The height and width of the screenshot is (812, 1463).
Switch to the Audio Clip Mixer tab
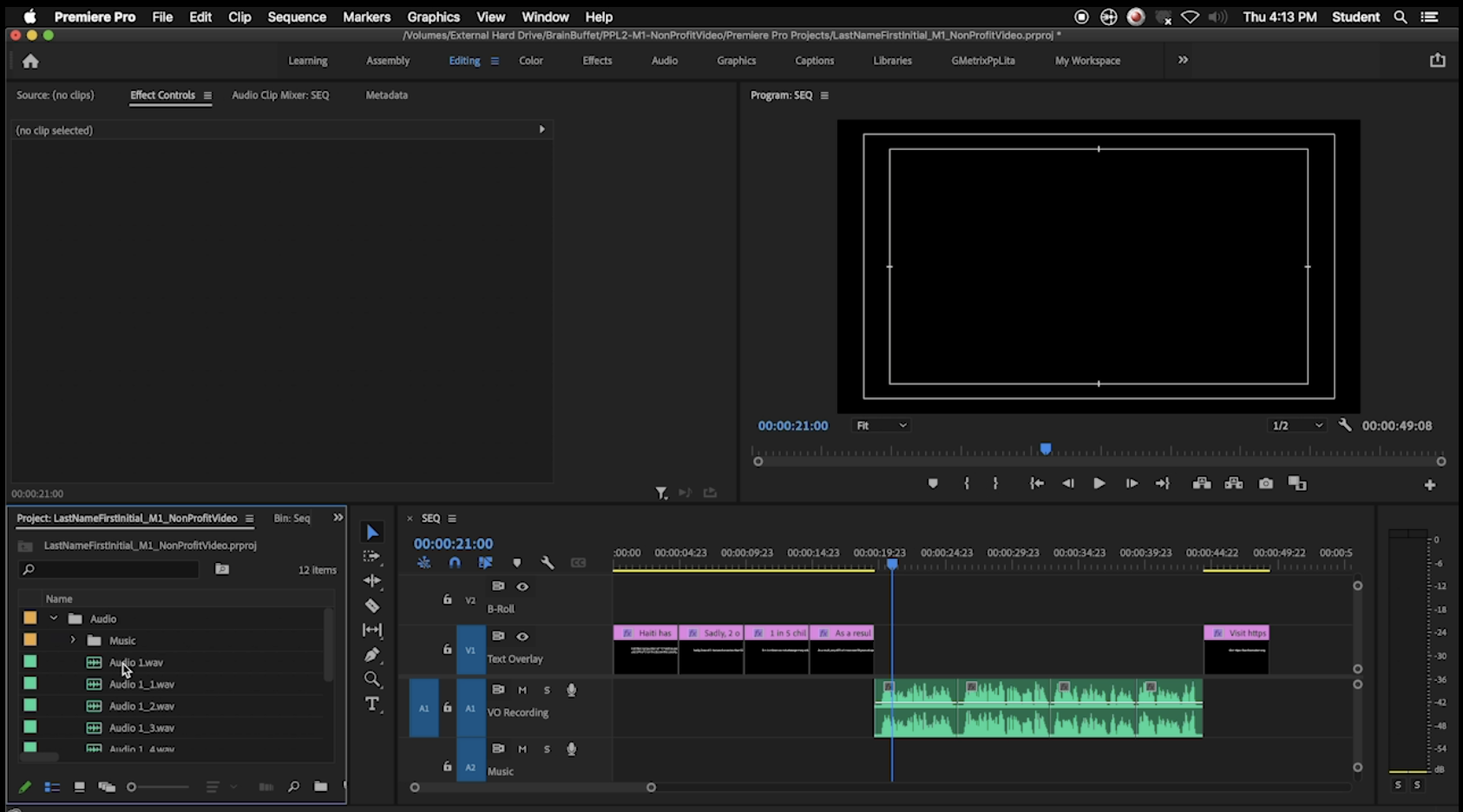pyautogui.click(x=280, y=95)
